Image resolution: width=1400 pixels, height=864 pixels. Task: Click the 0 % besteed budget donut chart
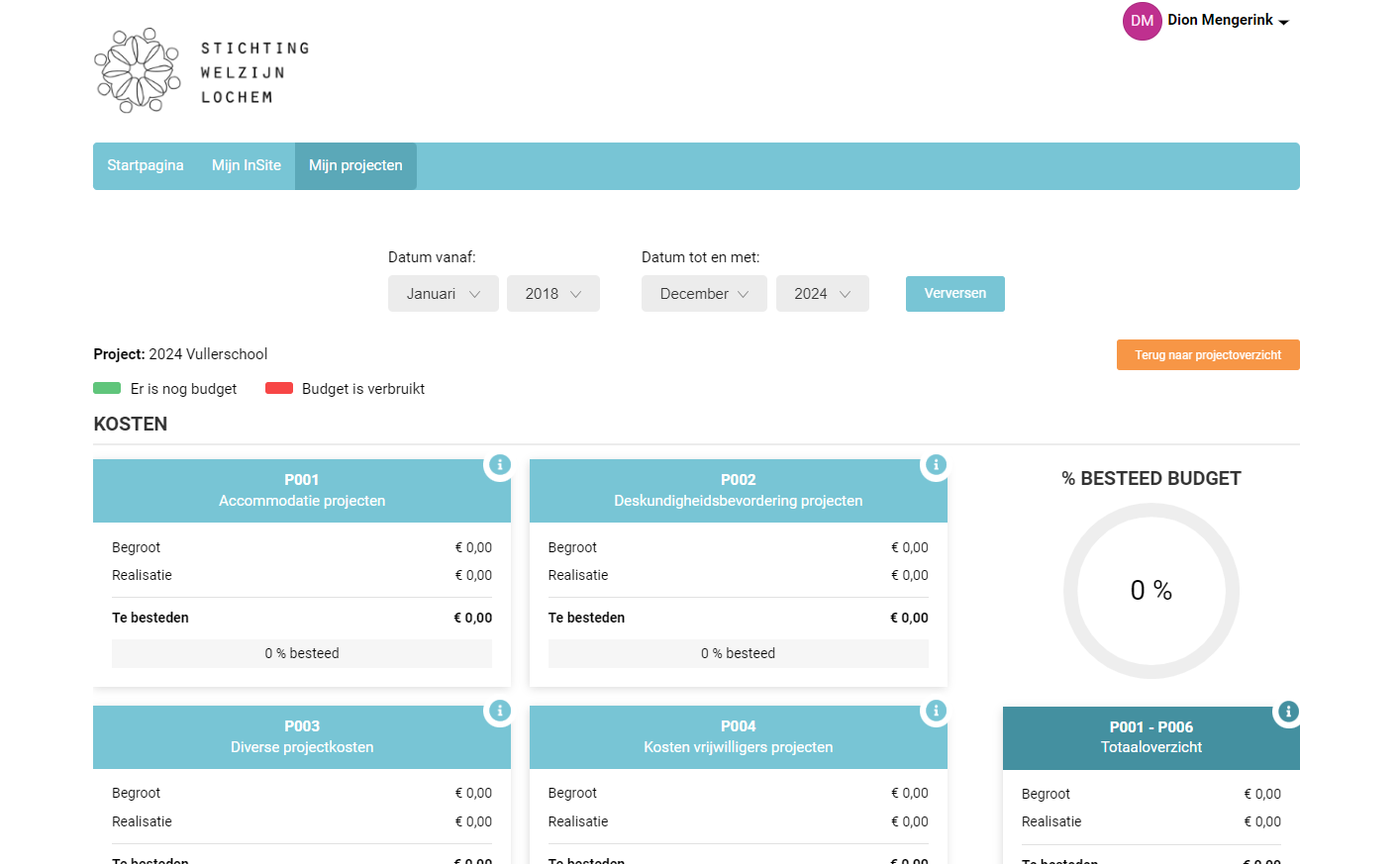[1150, 591]
